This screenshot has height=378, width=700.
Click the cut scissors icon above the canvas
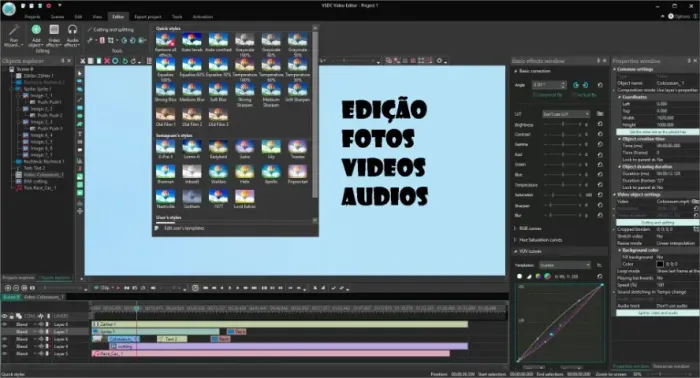pyautogui.click(x=83, y=61)
